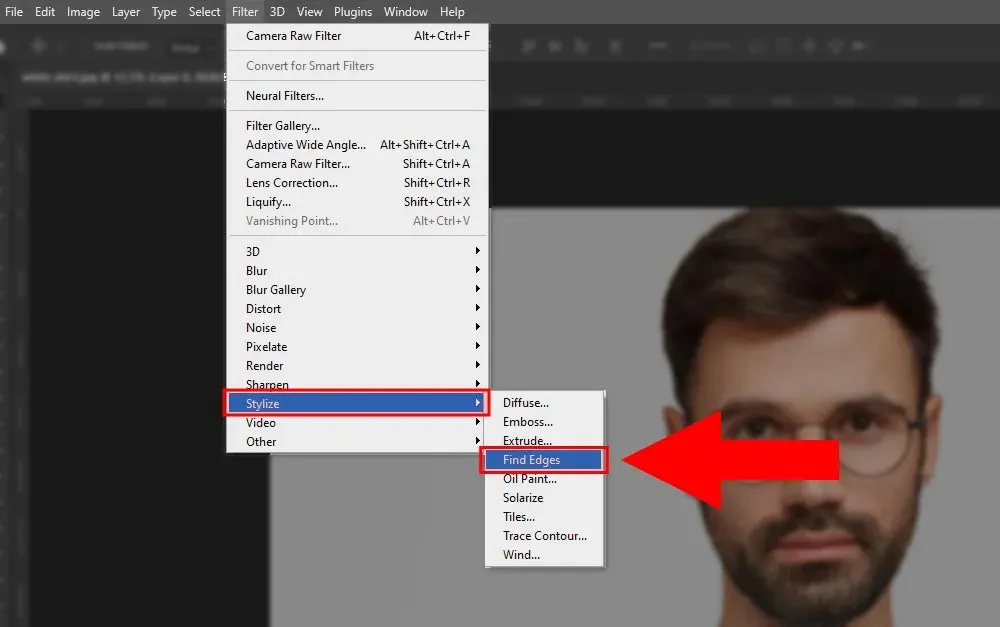
Task: Open the Plugins menu
Action: [353, 11]
